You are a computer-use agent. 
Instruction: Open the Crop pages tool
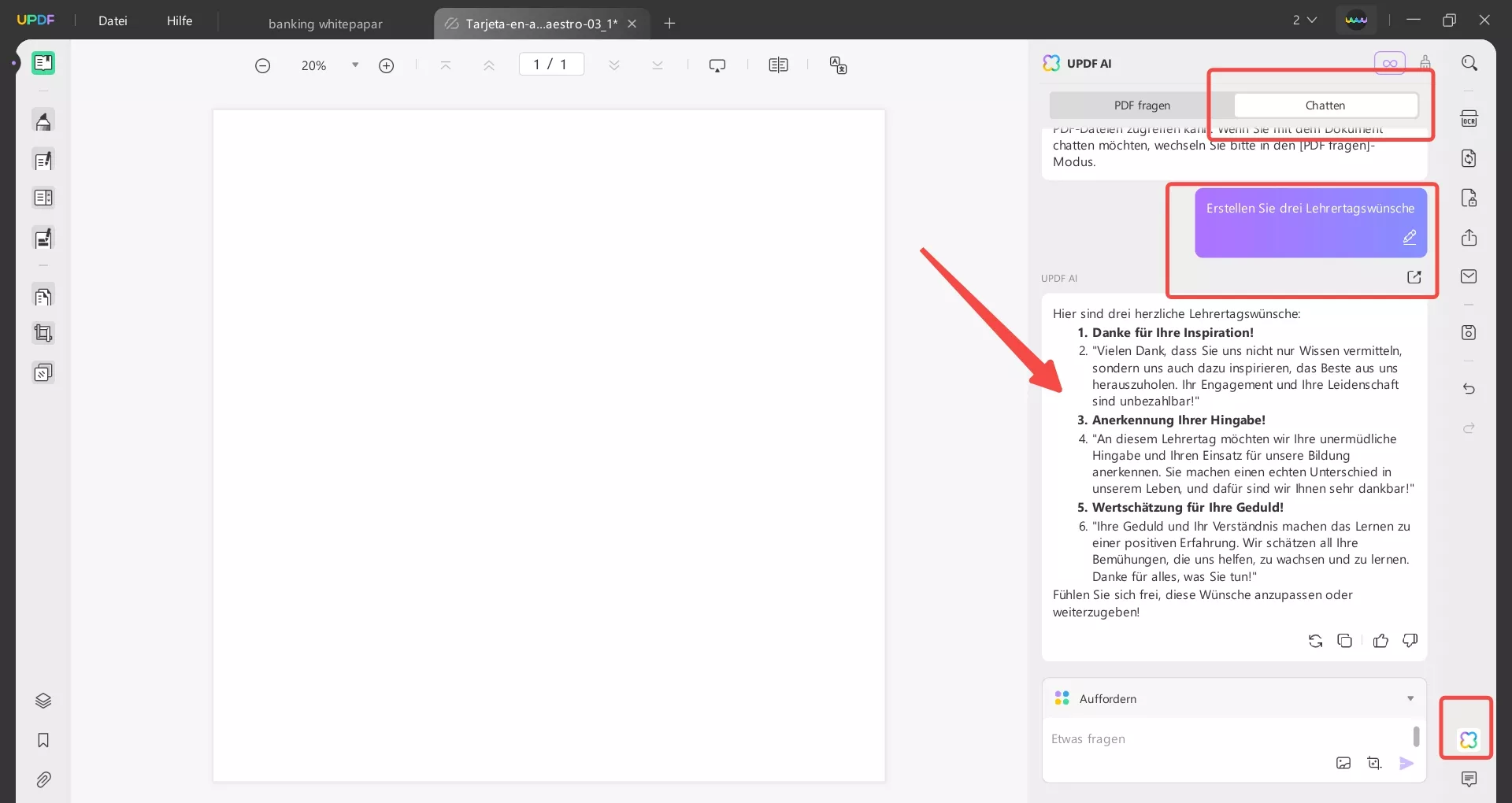[x=43, y=334]
